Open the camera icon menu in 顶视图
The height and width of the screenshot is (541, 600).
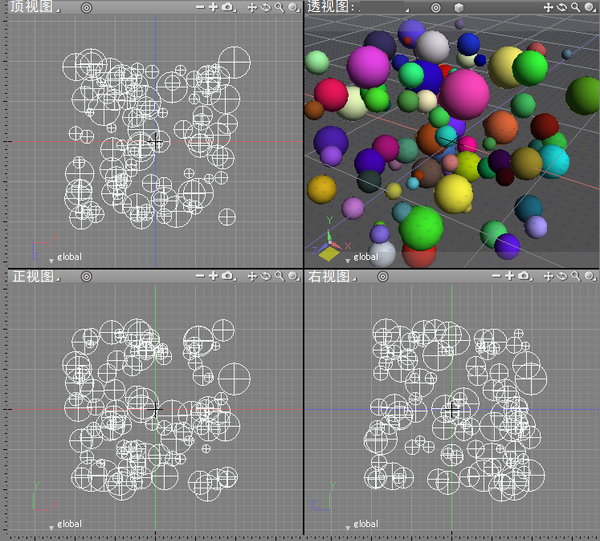click(228, 7)
